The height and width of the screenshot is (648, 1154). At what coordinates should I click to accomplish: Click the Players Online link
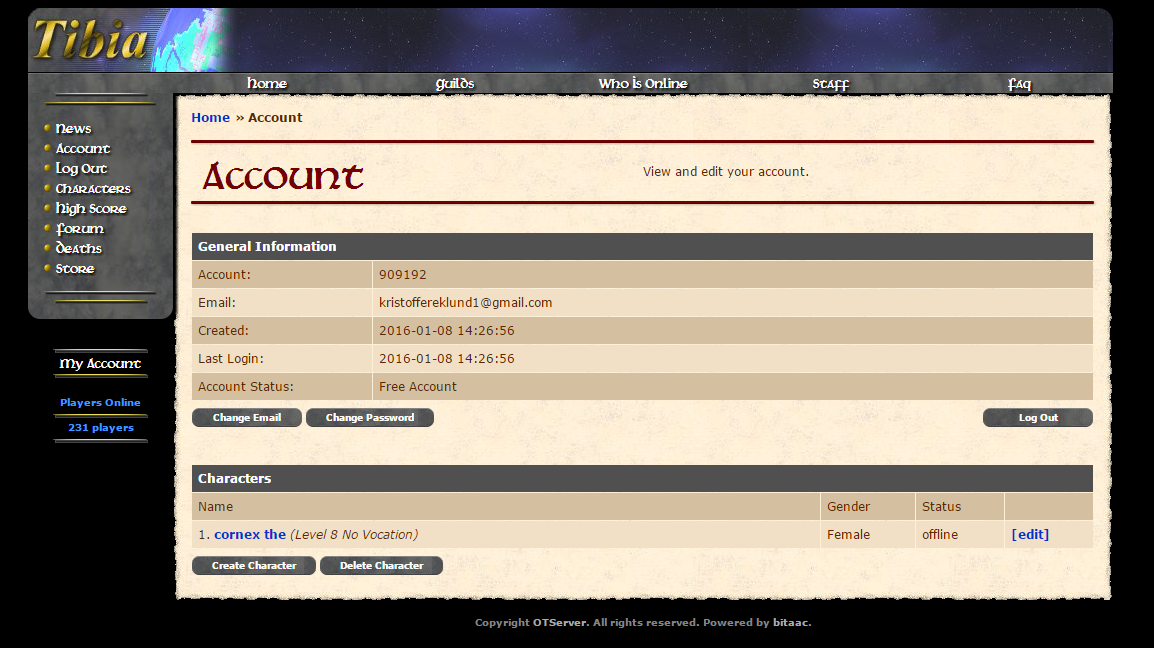pyautogui.click(x=100, y=403)
